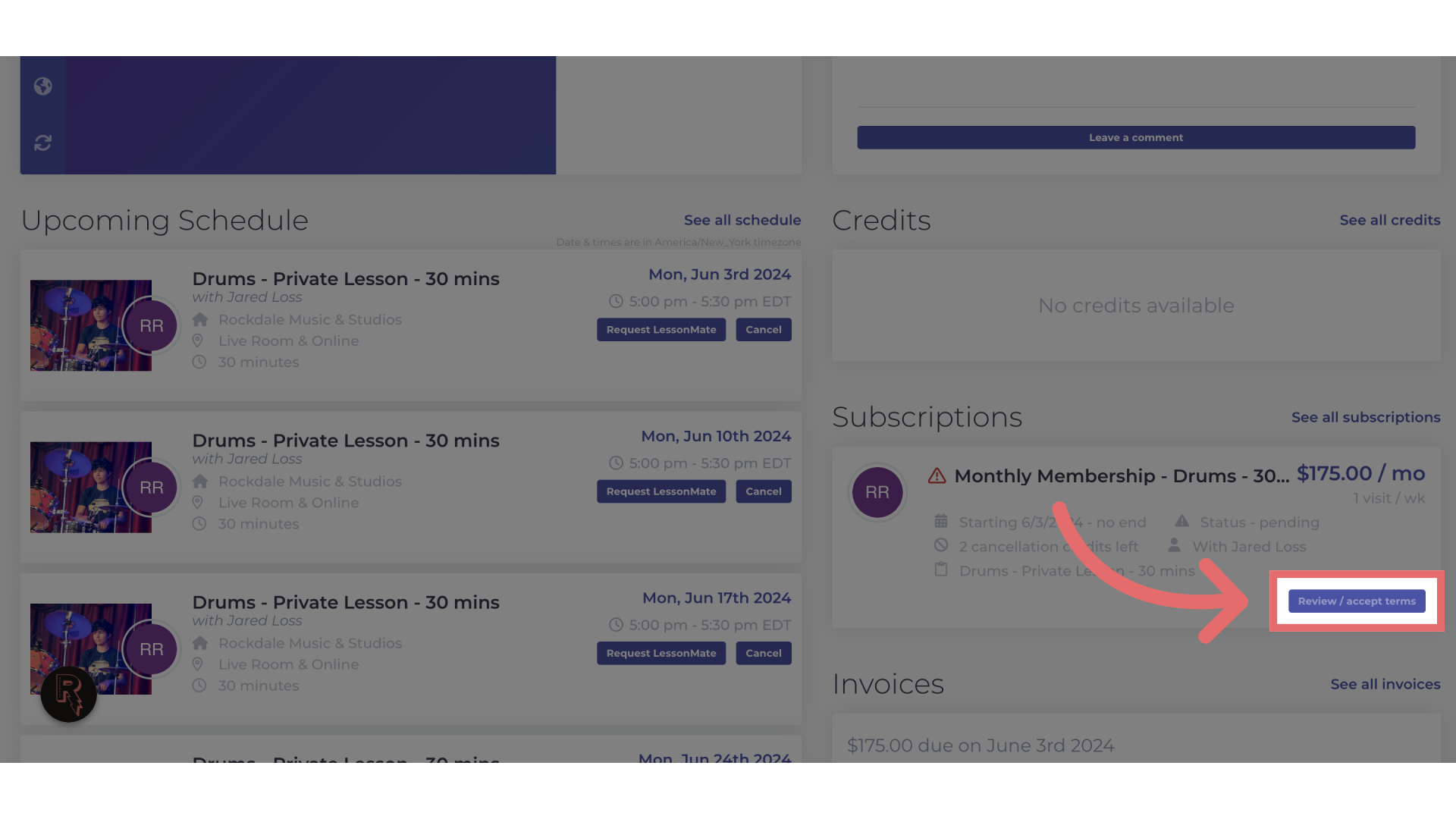Click the $175.00 invoice due Jun 3rd
This screenshot has height=819, width=1456.
tap(981, 745)
